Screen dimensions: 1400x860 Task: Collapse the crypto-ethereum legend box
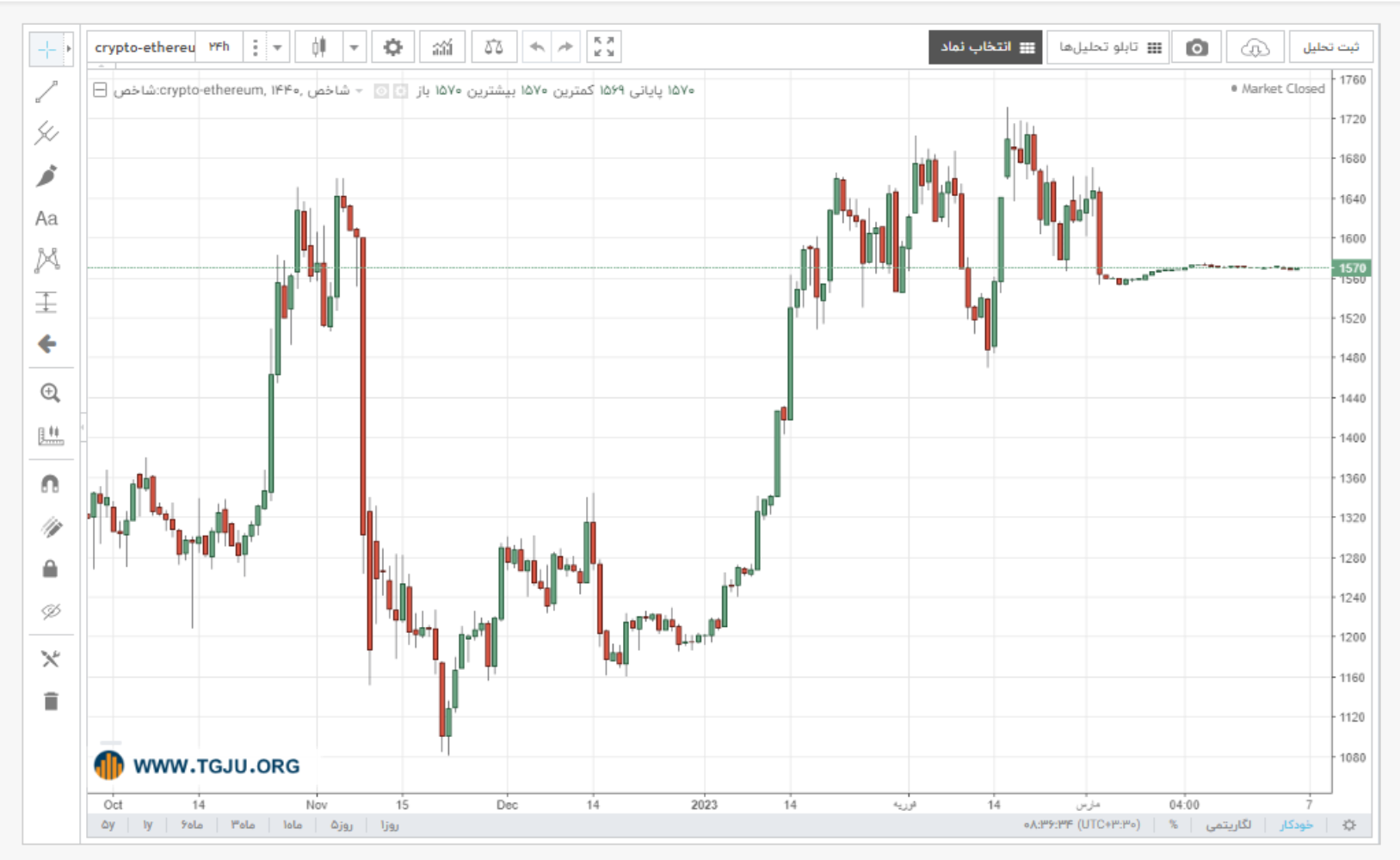(100, 89)
